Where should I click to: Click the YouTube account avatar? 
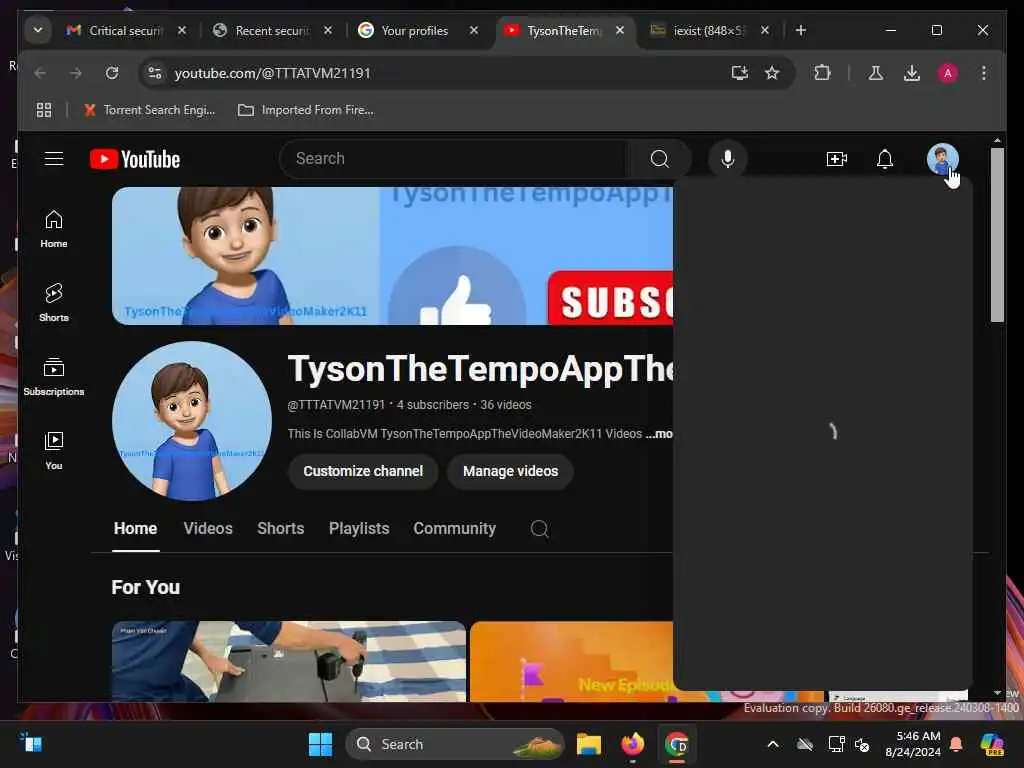[942, 159]
